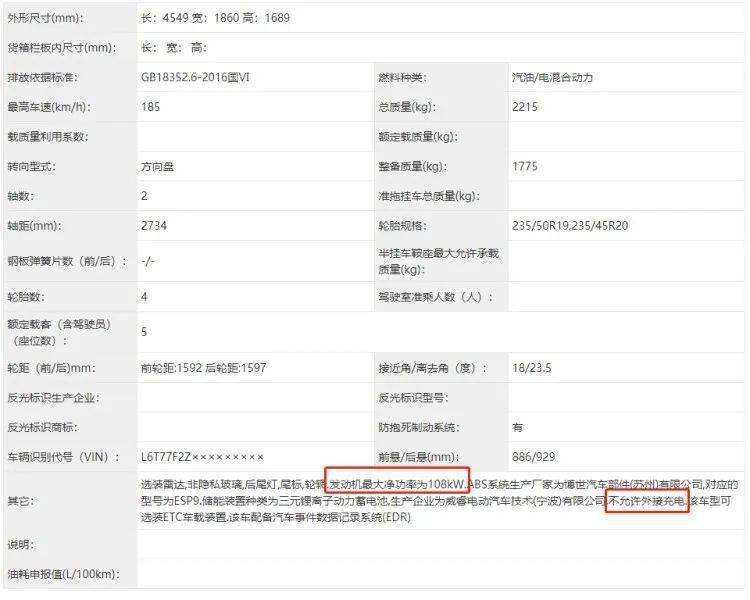Click the 轮胎数 value 4

point(145,297)
